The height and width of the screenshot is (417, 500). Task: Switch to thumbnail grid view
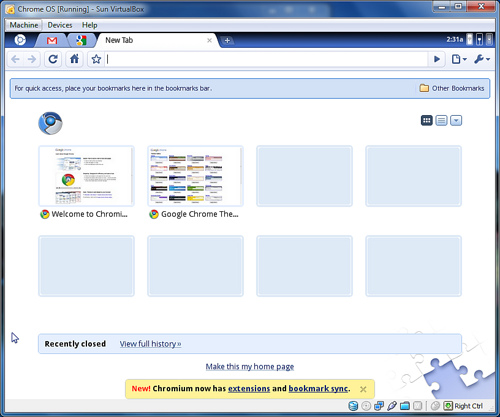tap(427, 120)
